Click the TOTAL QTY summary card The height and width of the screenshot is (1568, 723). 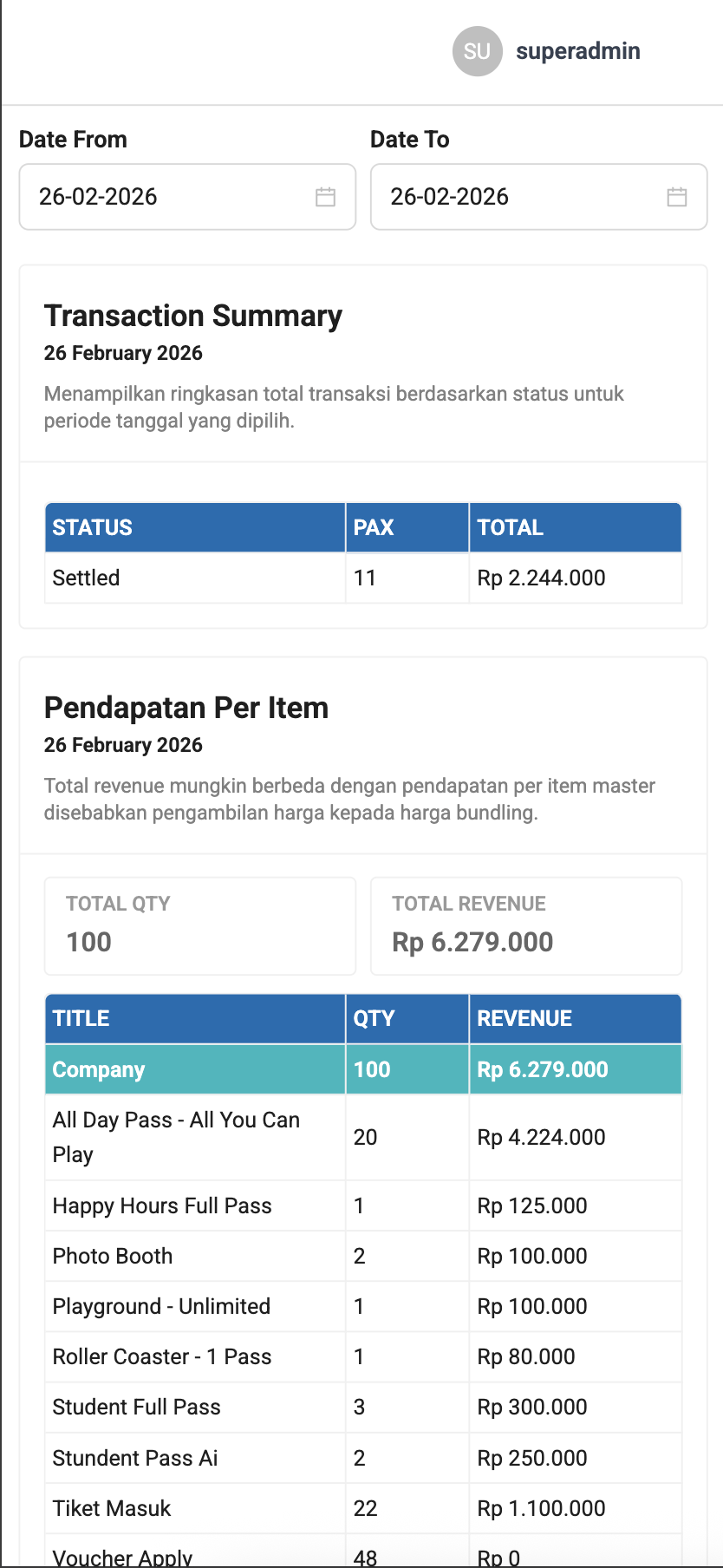200,925
